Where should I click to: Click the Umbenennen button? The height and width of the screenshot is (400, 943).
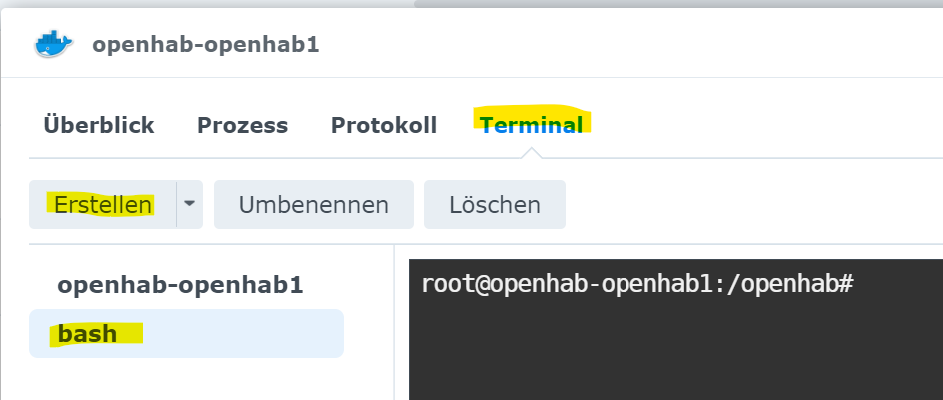coord(313,205)
